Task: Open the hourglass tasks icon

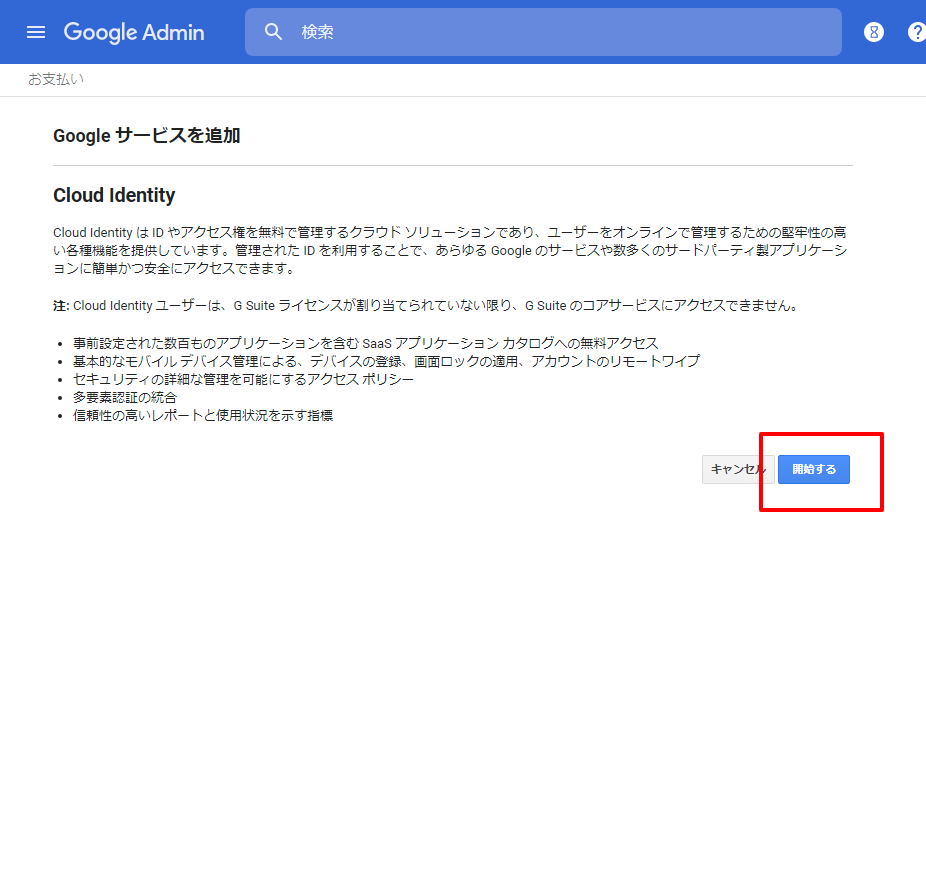Action: pos(874,32)
